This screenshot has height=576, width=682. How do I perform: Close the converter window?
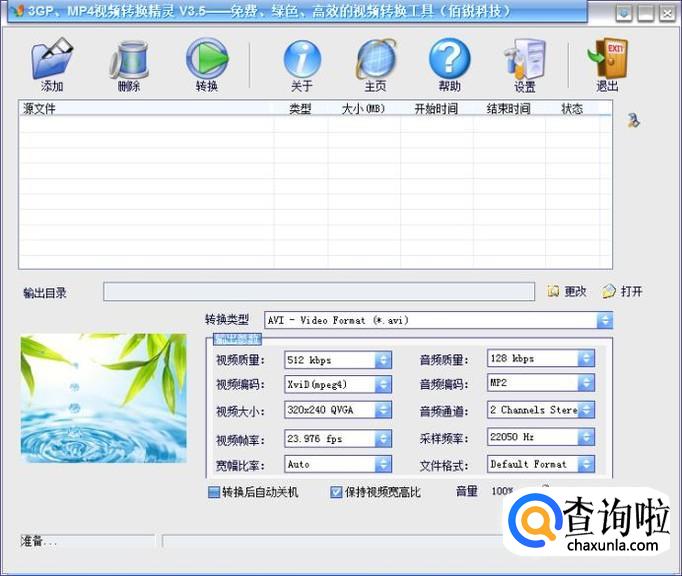click(x=667, y=13)
